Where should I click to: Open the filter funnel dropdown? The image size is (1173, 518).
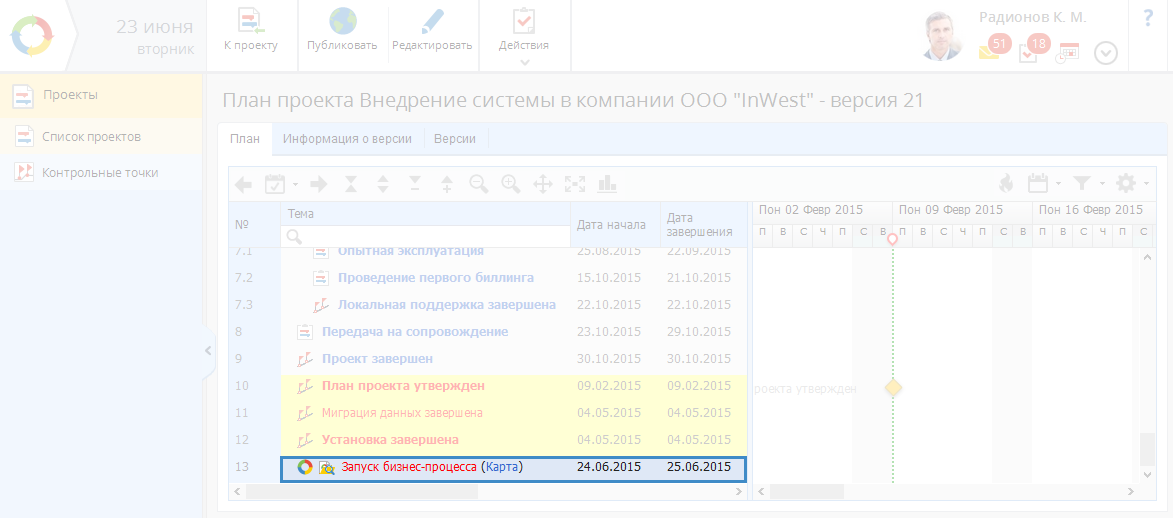point(1086,183)
